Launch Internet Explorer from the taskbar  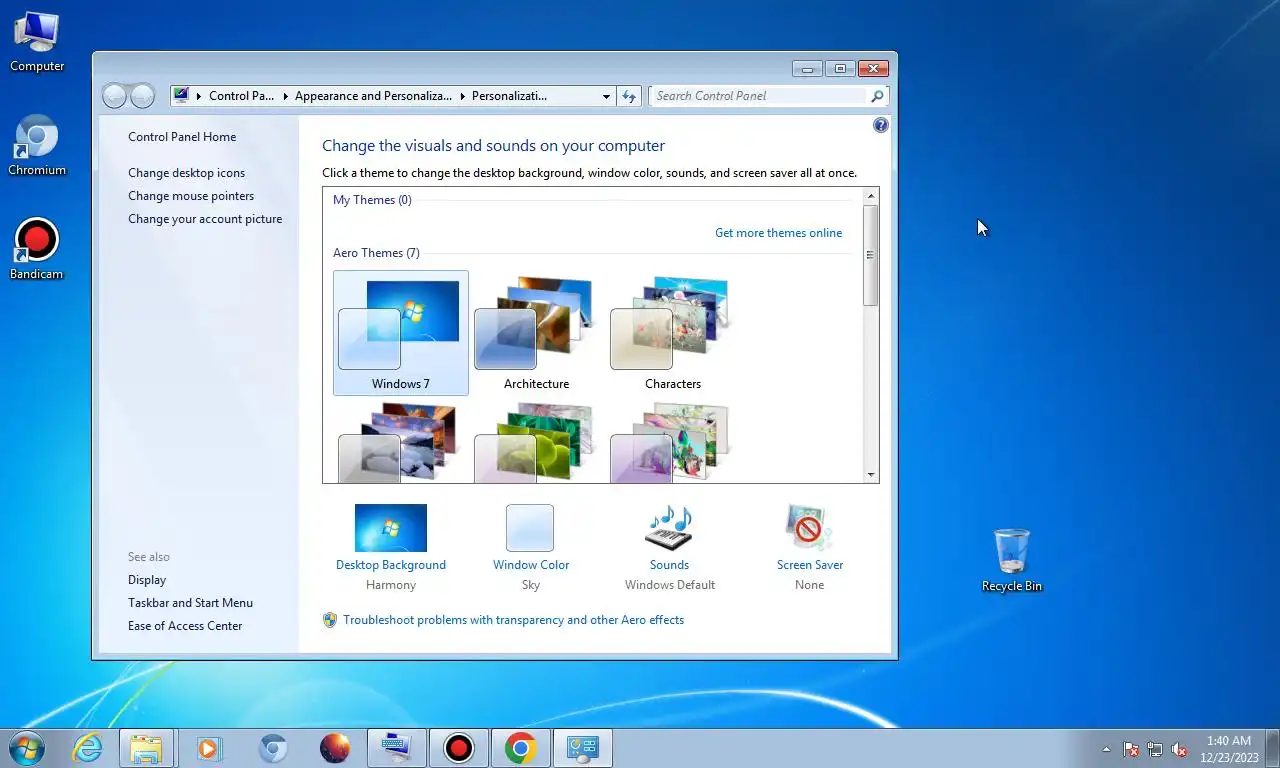[x=87, y=748]
